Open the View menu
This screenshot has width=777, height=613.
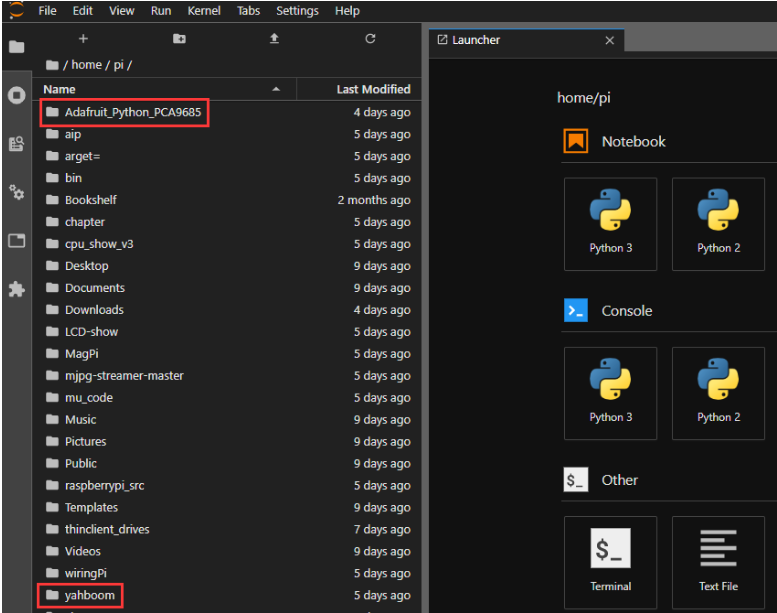[121, 11]
